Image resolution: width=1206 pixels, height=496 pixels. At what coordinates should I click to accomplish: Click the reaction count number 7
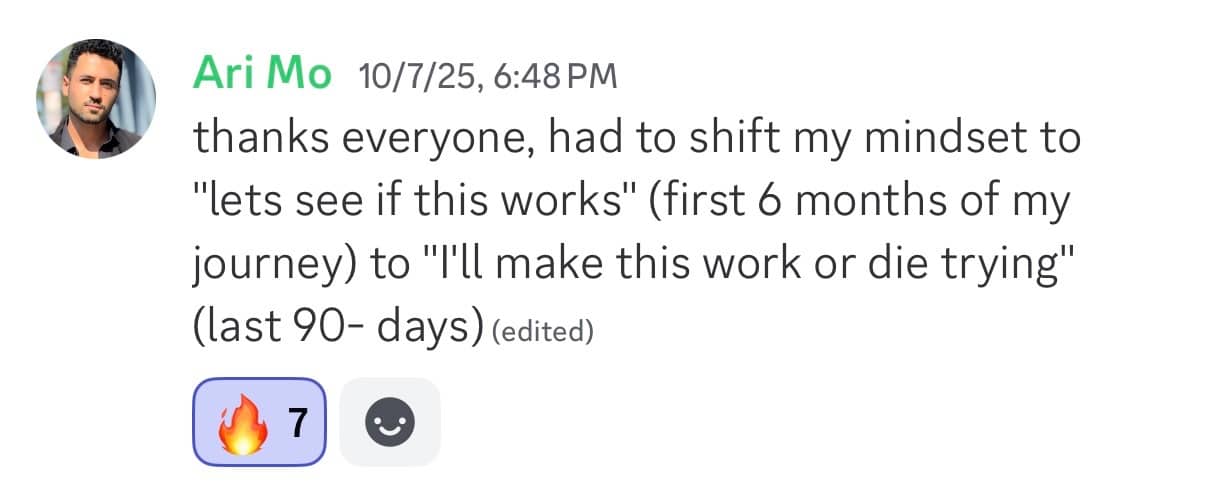click(x=297, y=423)
